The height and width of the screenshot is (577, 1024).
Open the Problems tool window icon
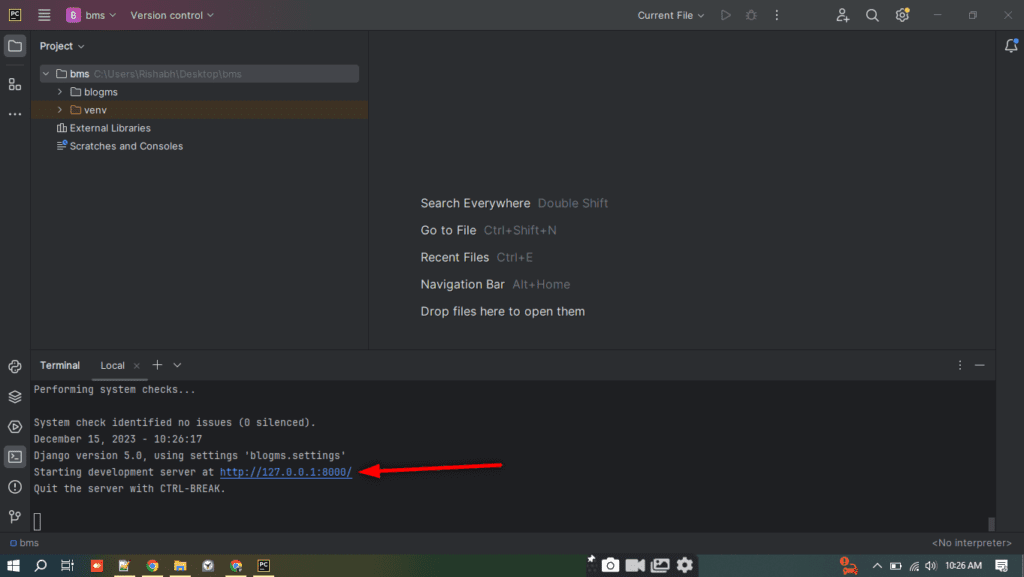15,487
